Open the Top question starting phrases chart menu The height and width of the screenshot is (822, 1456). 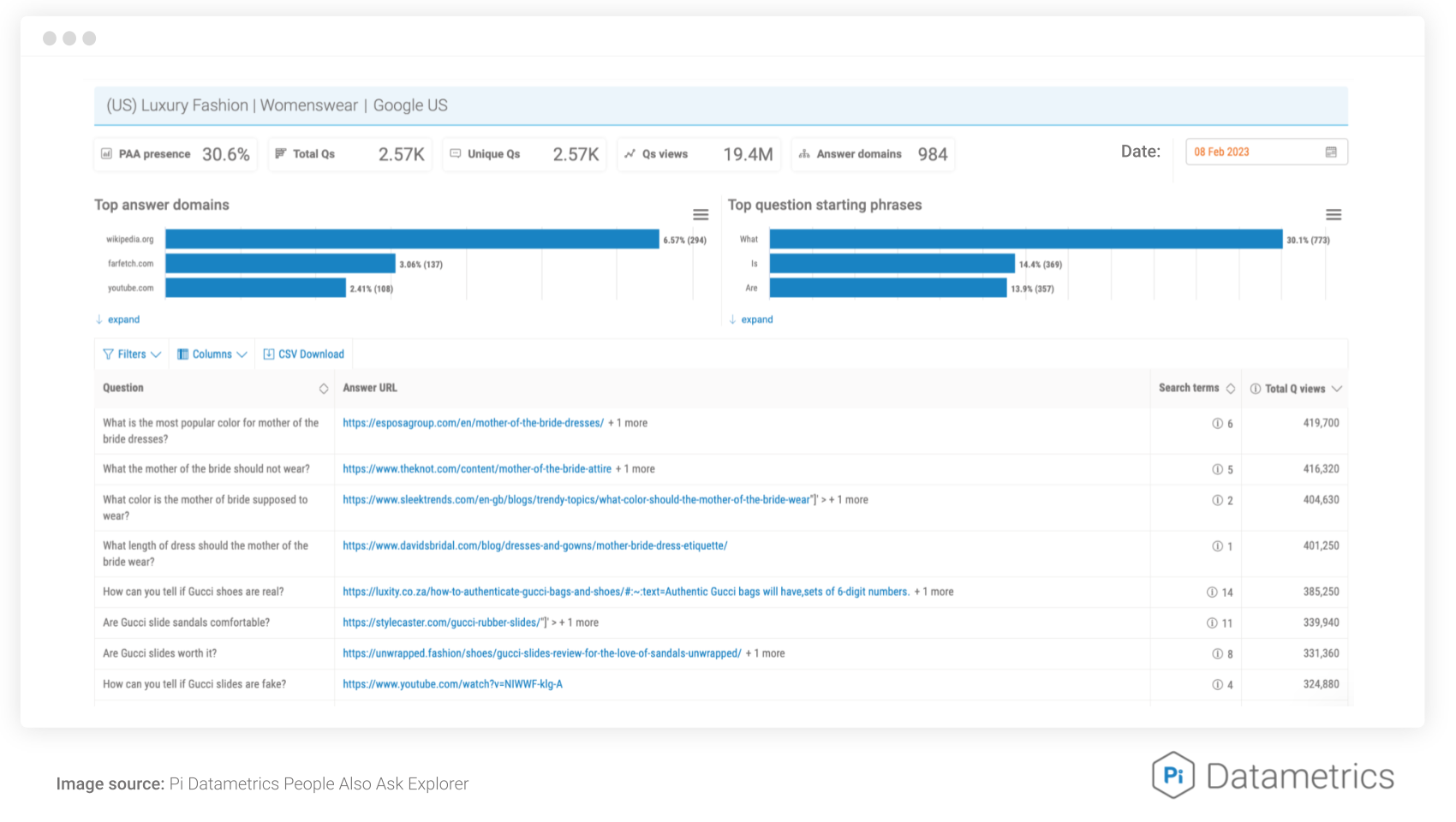coord(1334,215)
